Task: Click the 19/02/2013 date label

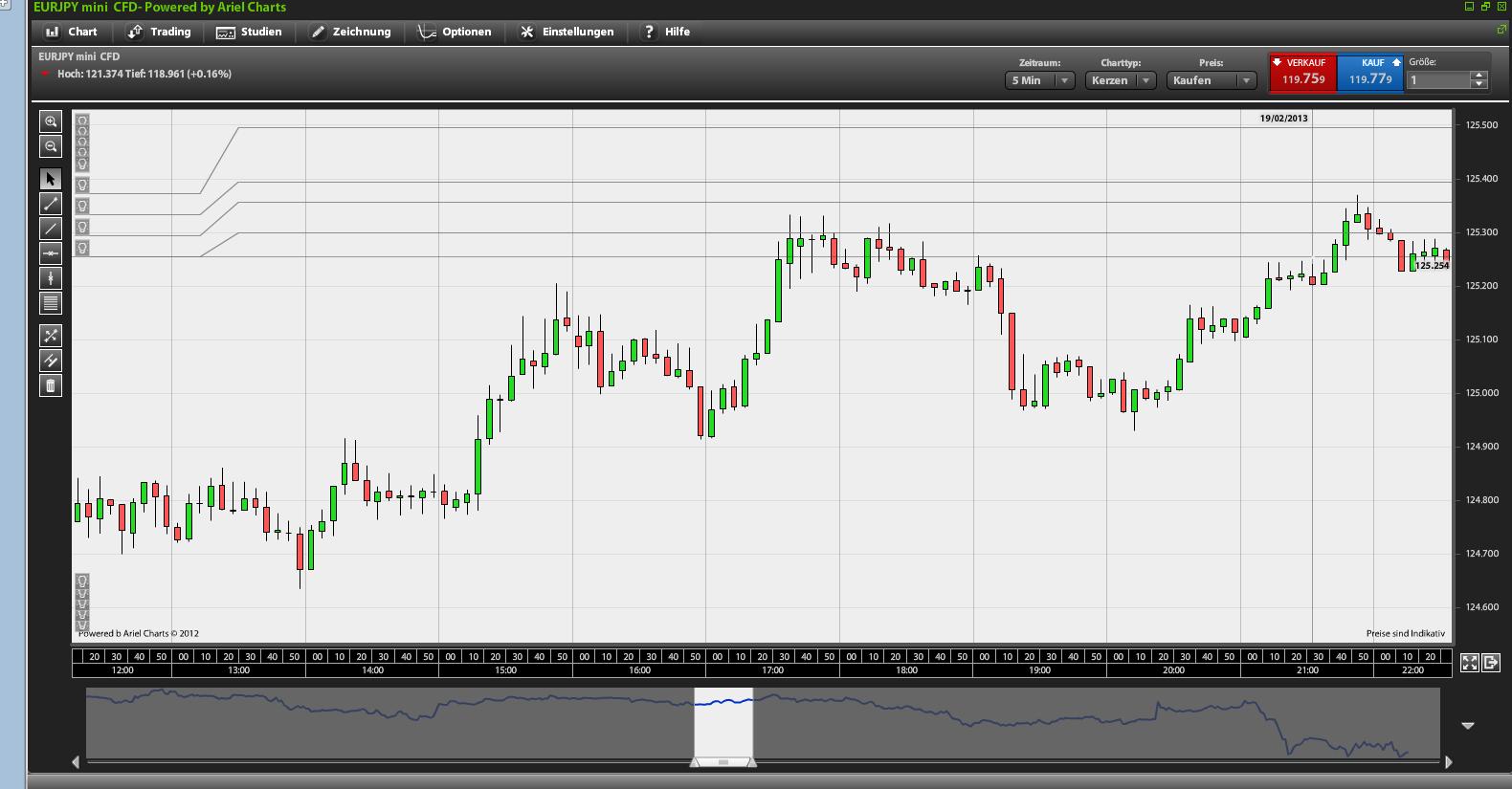Action: click(1283, 119)
